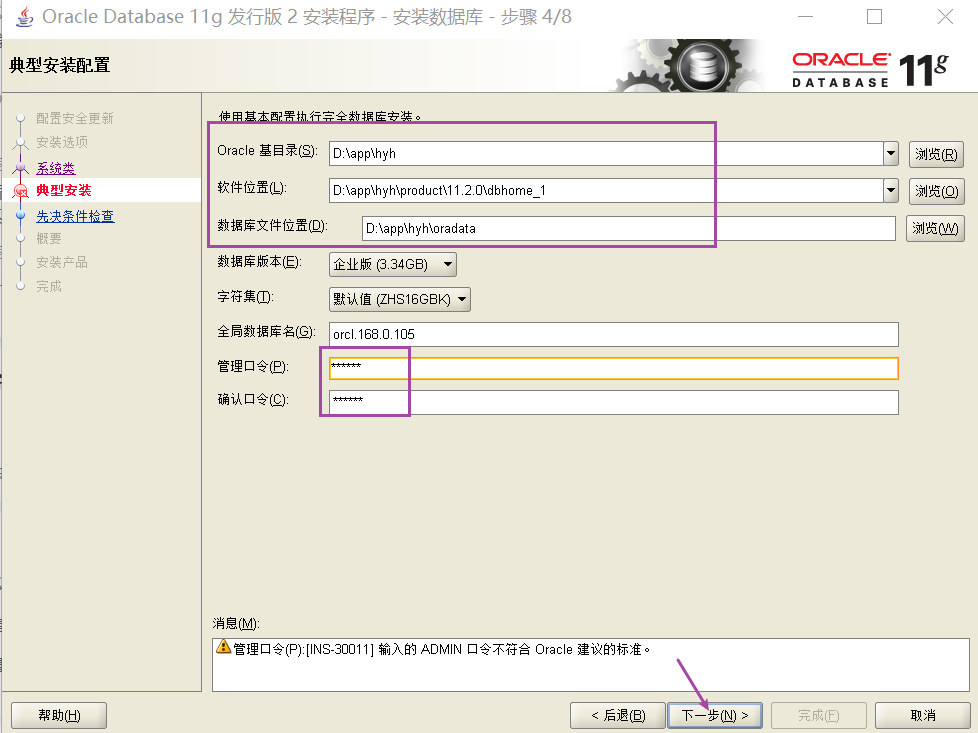Open the 系统类 step link
The width and height of the screenshot is (978, 733).
point(56,168)
